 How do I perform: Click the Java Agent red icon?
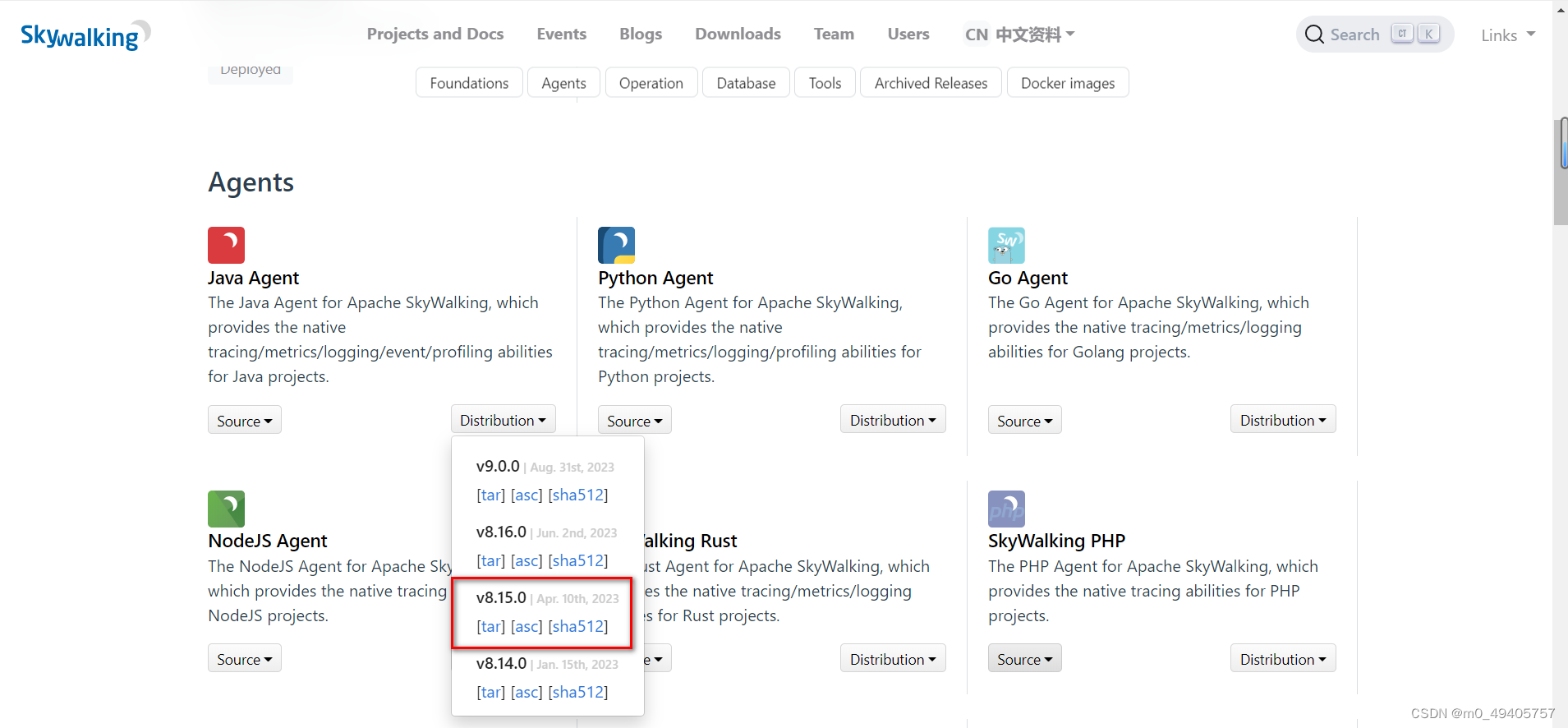(226, 245)
